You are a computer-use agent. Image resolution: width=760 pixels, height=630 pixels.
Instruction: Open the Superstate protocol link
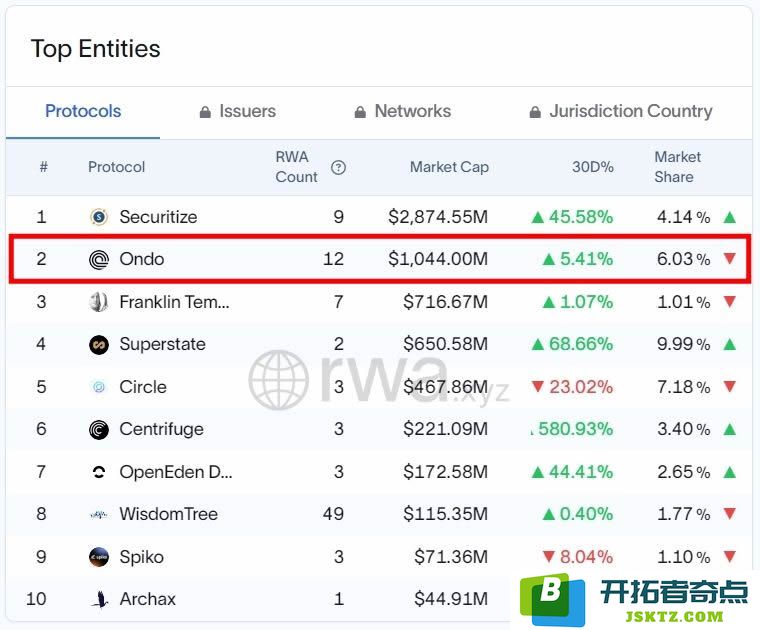pyautogui.click(x=162, y=345)
